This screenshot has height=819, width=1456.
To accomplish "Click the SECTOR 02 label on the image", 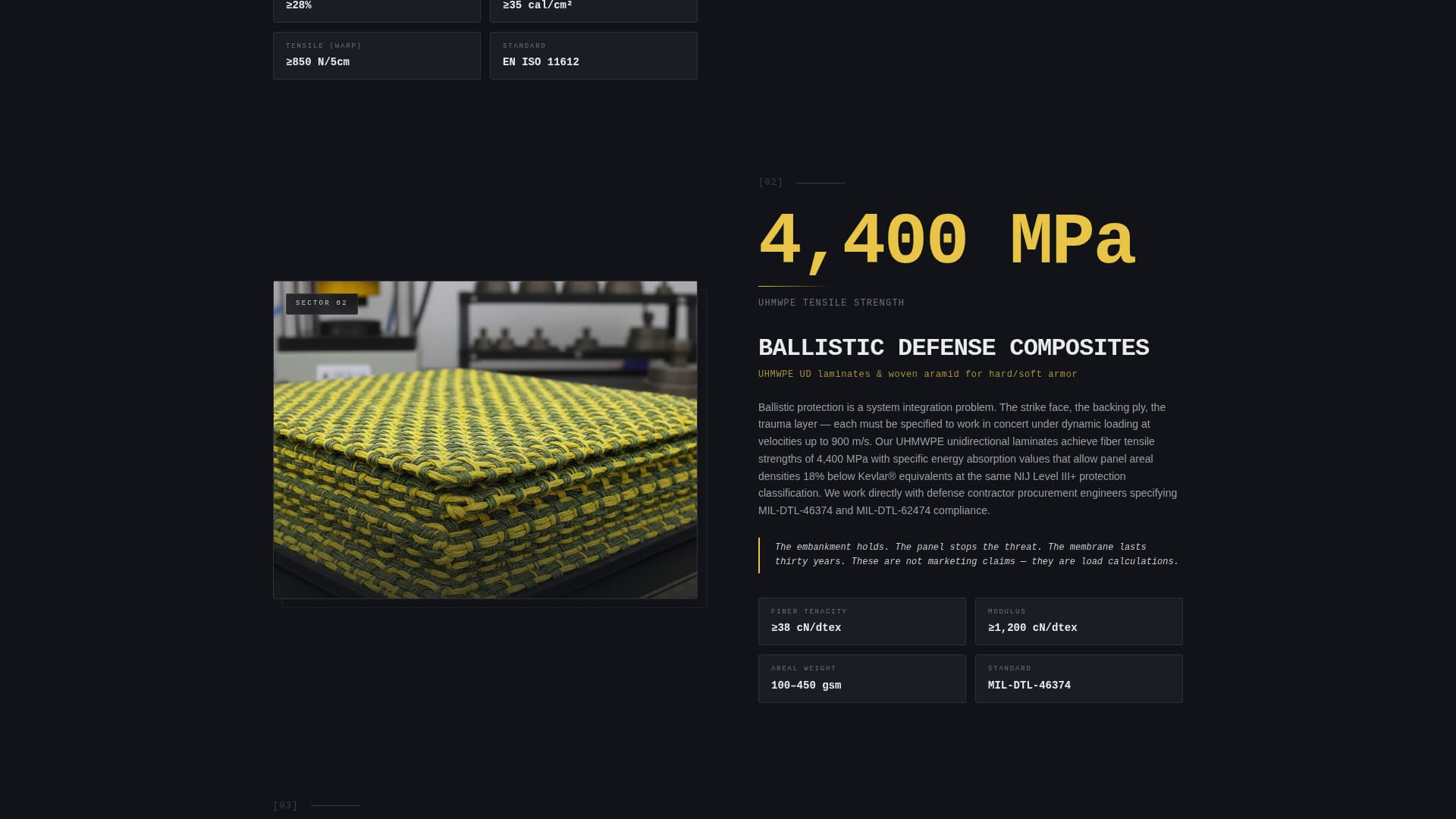I will pos(321,303).
